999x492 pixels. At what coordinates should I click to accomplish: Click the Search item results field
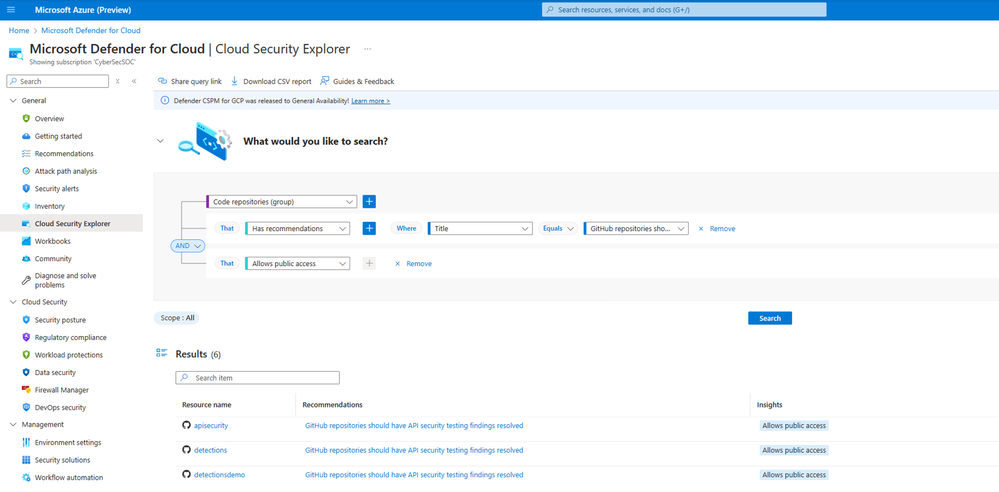[257, 378]
